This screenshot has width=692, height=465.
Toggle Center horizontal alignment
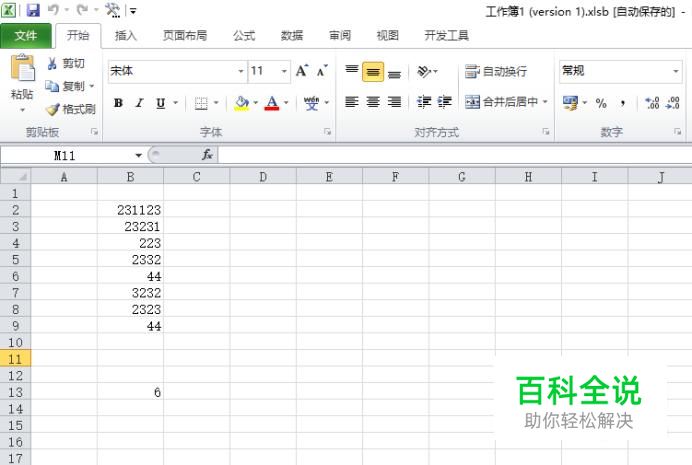373,102
